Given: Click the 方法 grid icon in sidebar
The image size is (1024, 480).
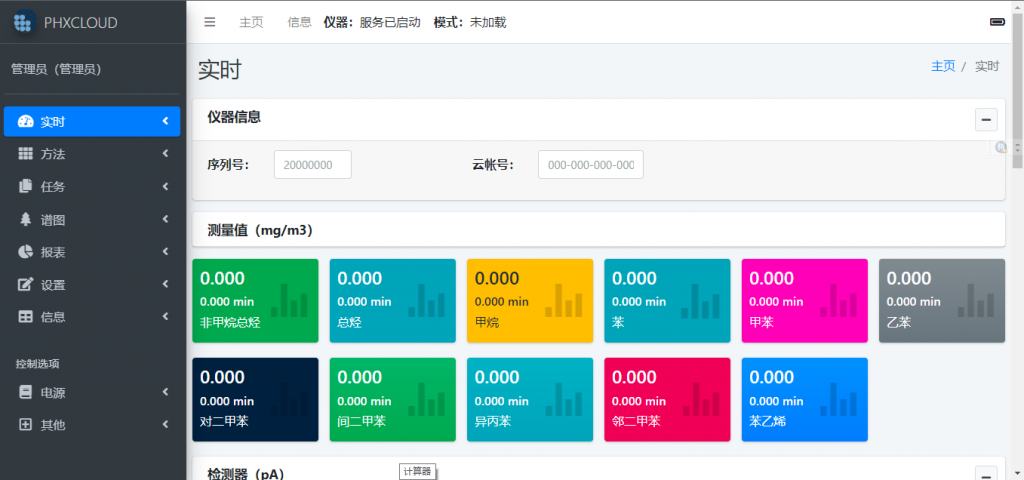Looking at the screenshot, I should click(x=26, y=154).
